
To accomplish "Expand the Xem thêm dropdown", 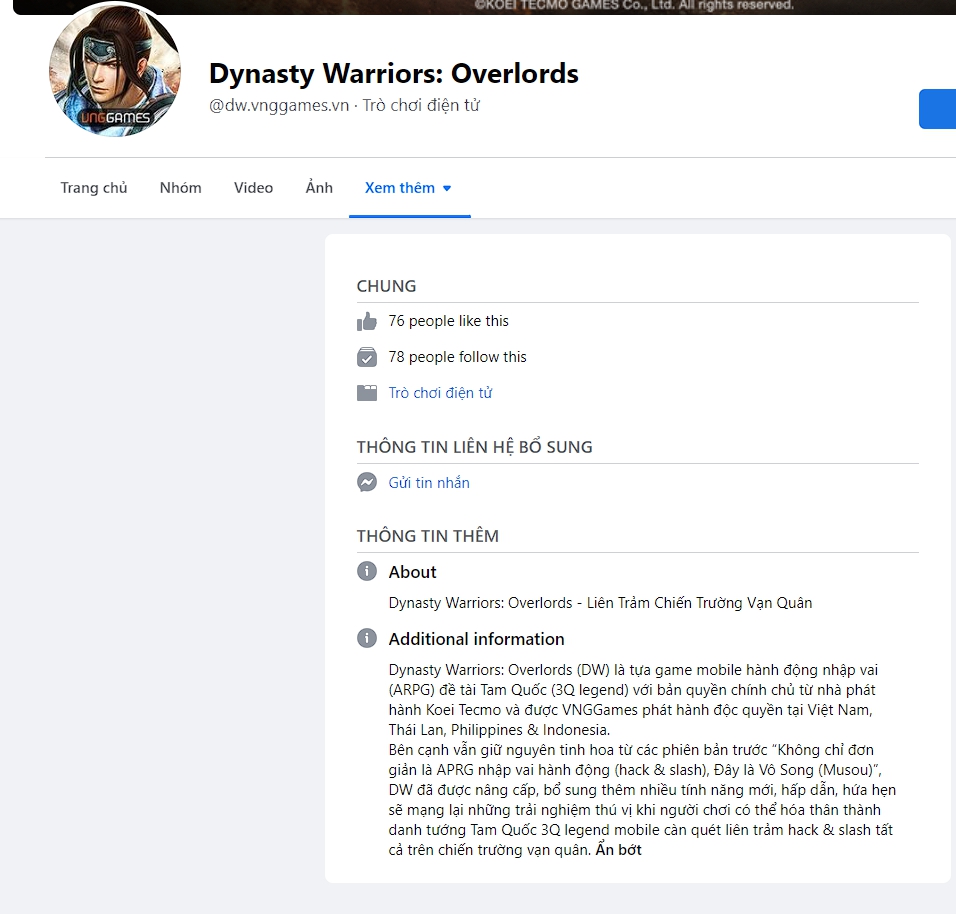I will (408, 188).
